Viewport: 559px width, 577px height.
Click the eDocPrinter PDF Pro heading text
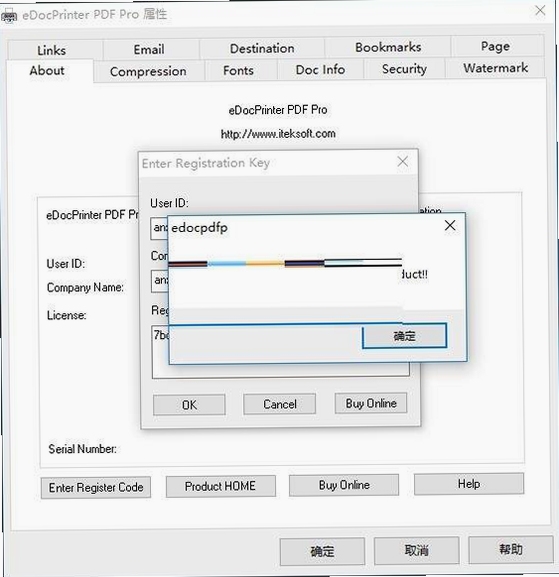pyautogui.click(x=278, y=110)
